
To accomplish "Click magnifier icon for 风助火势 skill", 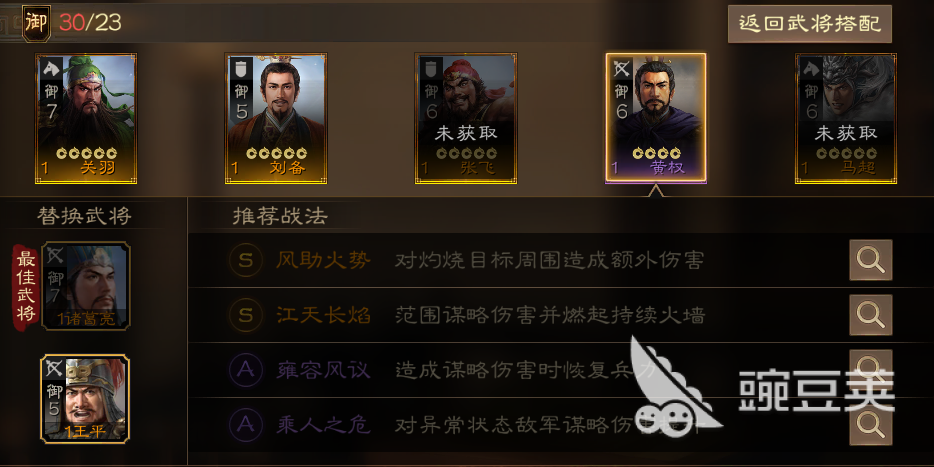I will click(871, 260).
